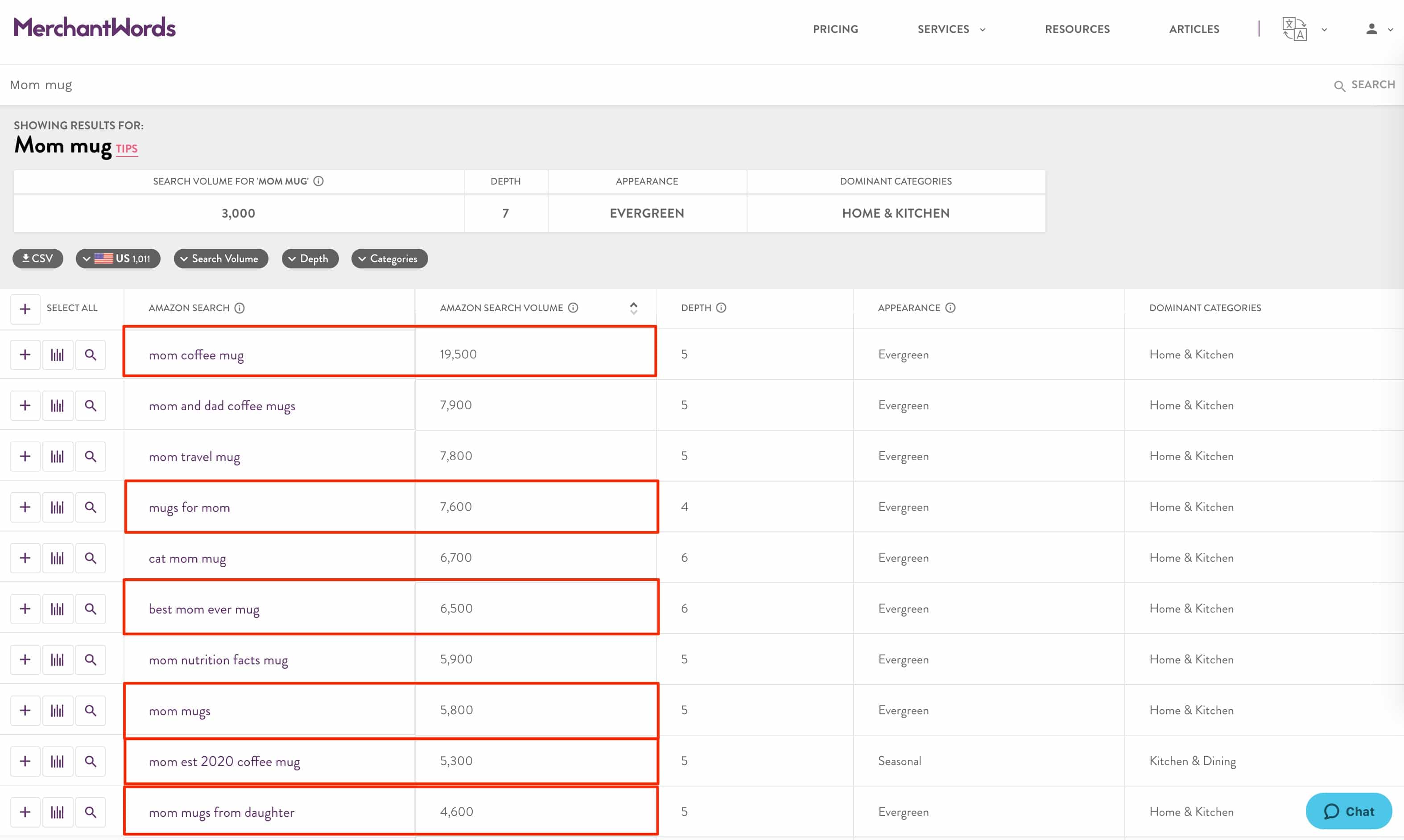Image resolution: width=1404 pixels, height=840 pixels.
Task: Download results with CSV button
Action: 38,259
